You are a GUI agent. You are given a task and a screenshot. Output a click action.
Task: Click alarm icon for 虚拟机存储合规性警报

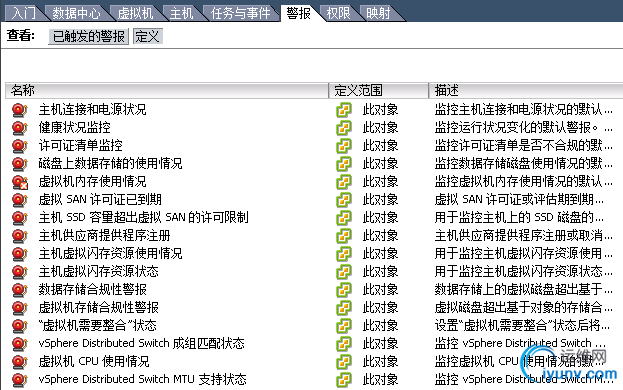[x=19, y=308]
